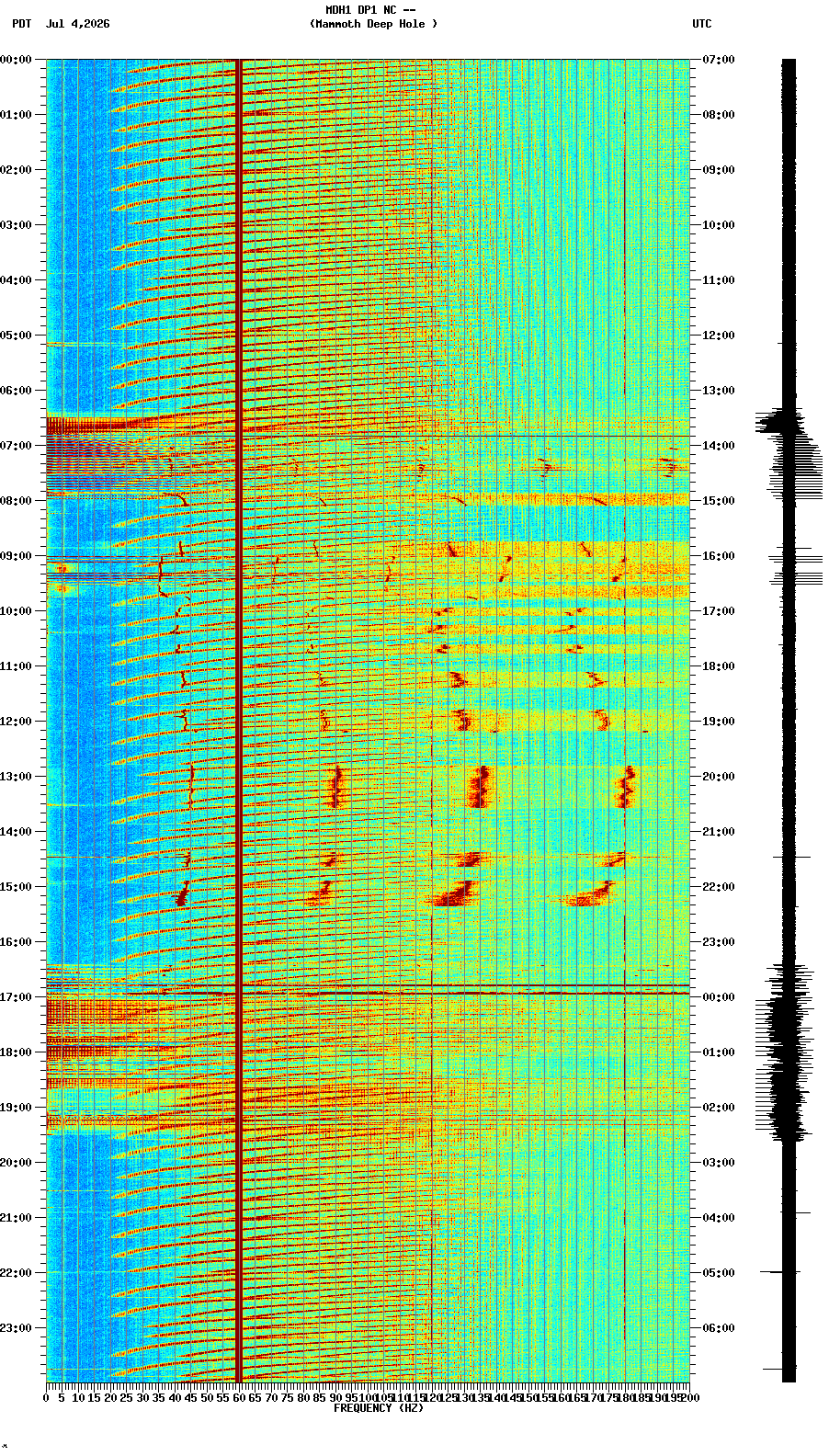Select the 09:00 label on PDT axis
Screen dimensions: 829x1456
(16, 556)
